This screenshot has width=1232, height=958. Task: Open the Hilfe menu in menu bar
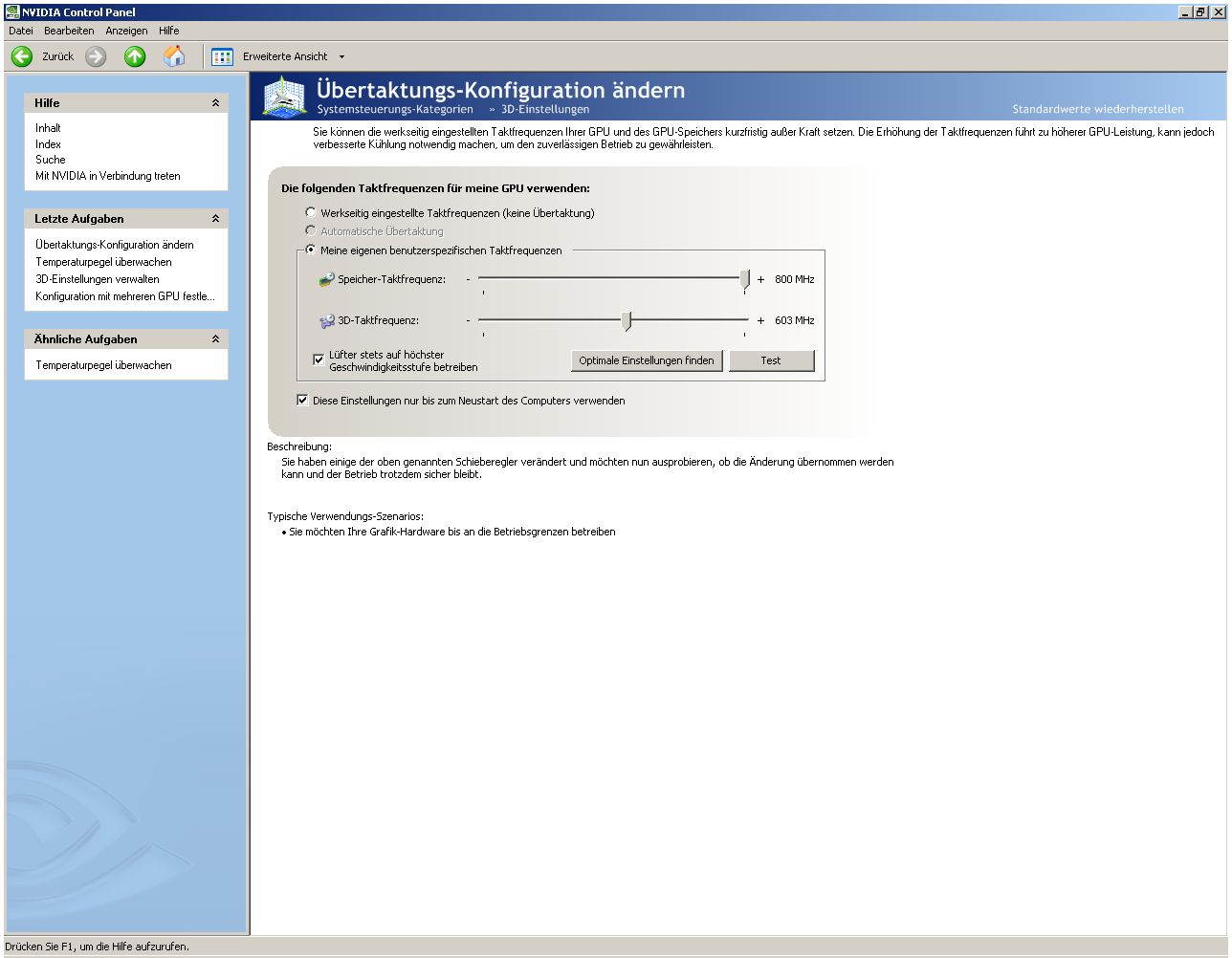(169, 31)
